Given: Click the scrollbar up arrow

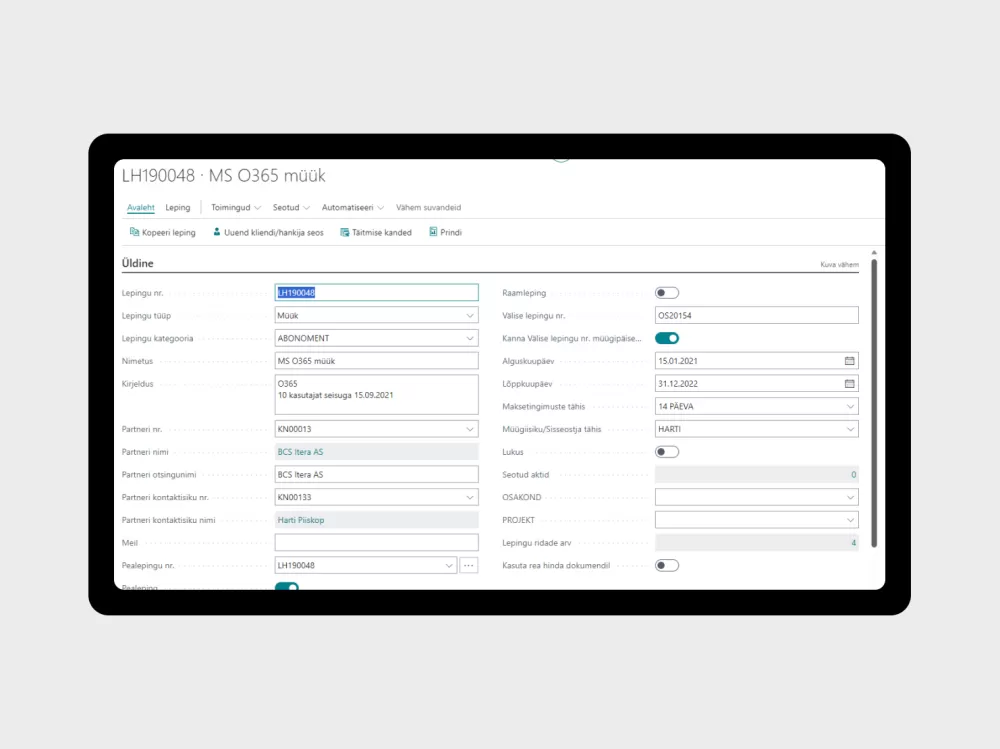Looking at the screenshot, I should (874, 253).
